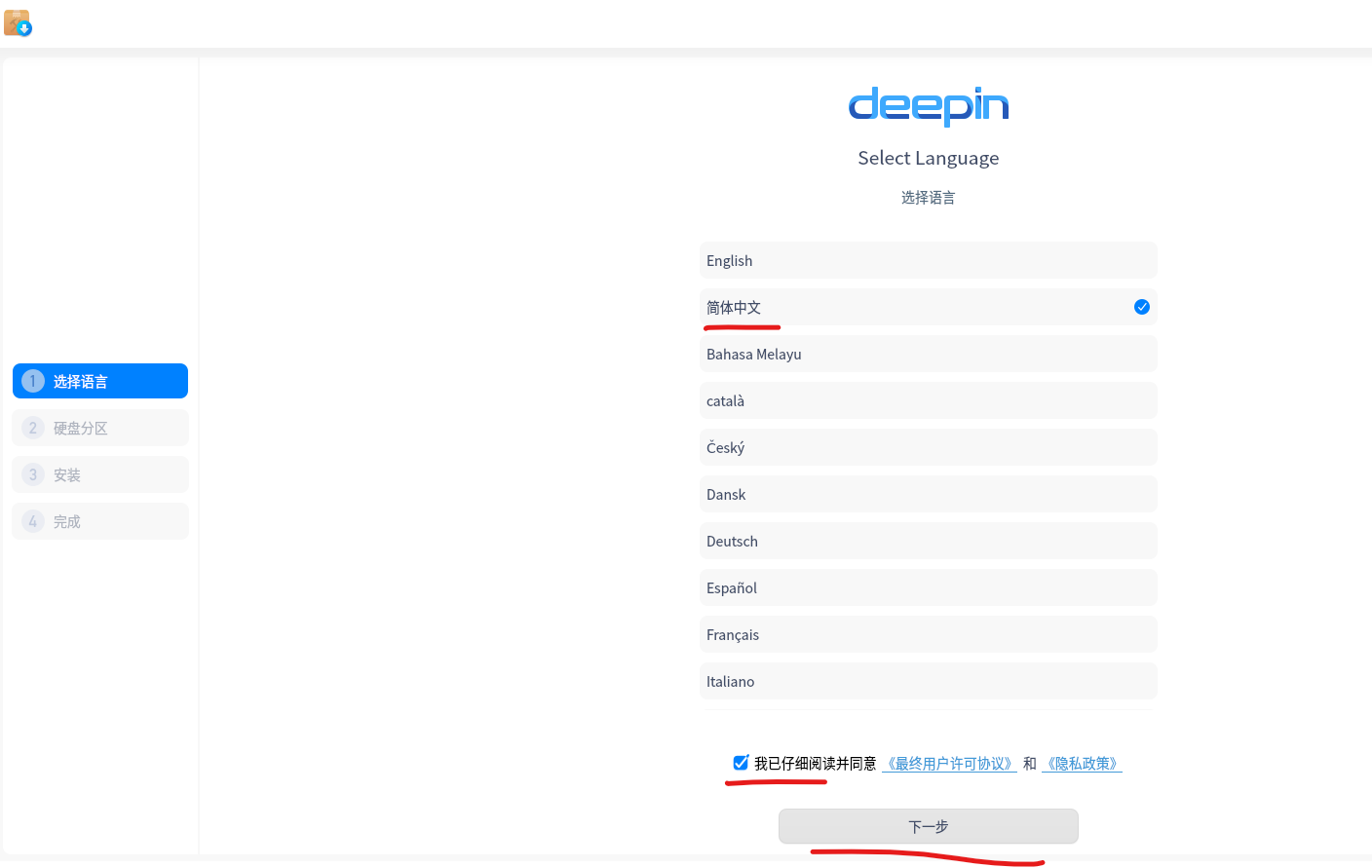
Task: Click the deepin logo
Action: [929, 105]
